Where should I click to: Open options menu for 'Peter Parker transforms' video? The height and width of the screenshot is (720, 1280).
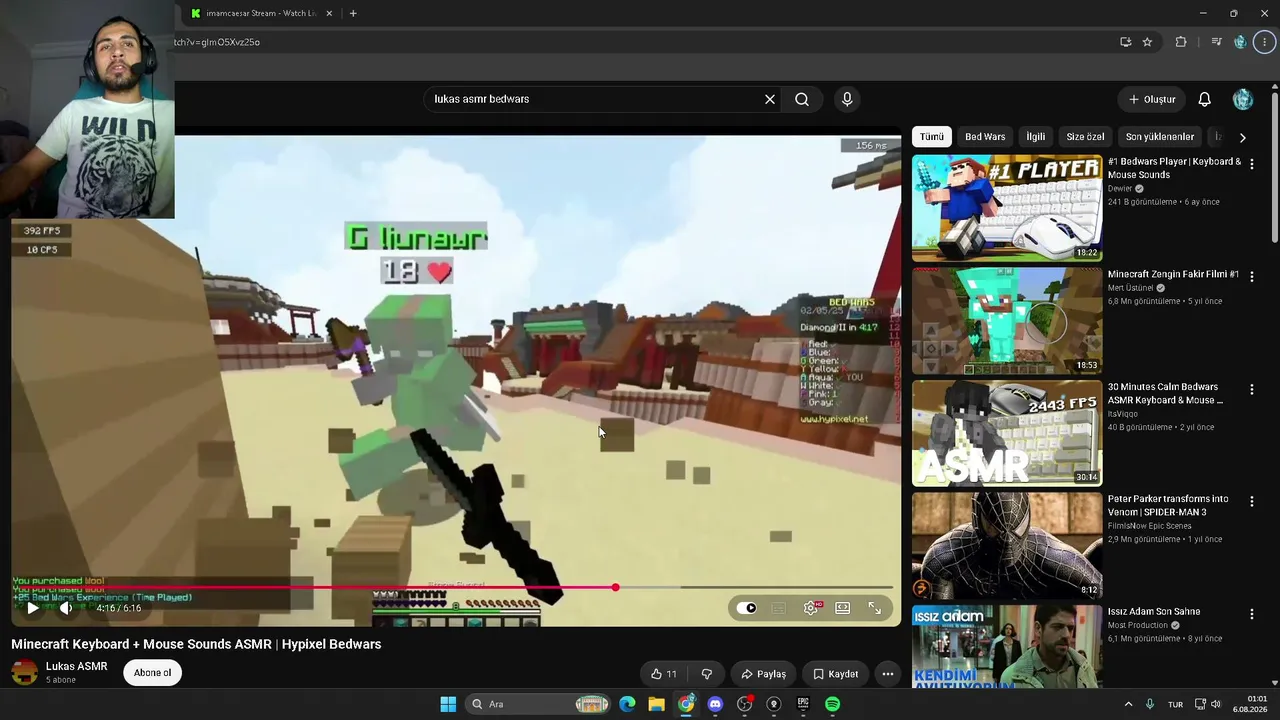(x=1251, y=501)
